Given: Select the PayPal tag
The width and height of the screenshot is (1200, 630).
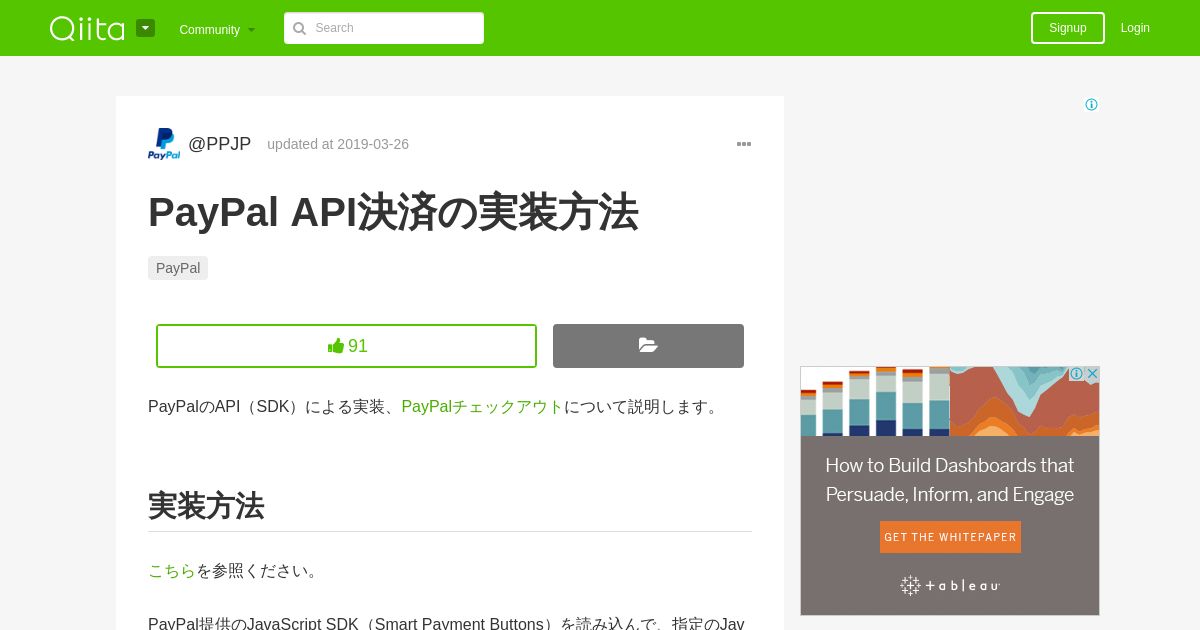Looking at the screenshot, I should point(178,268).
